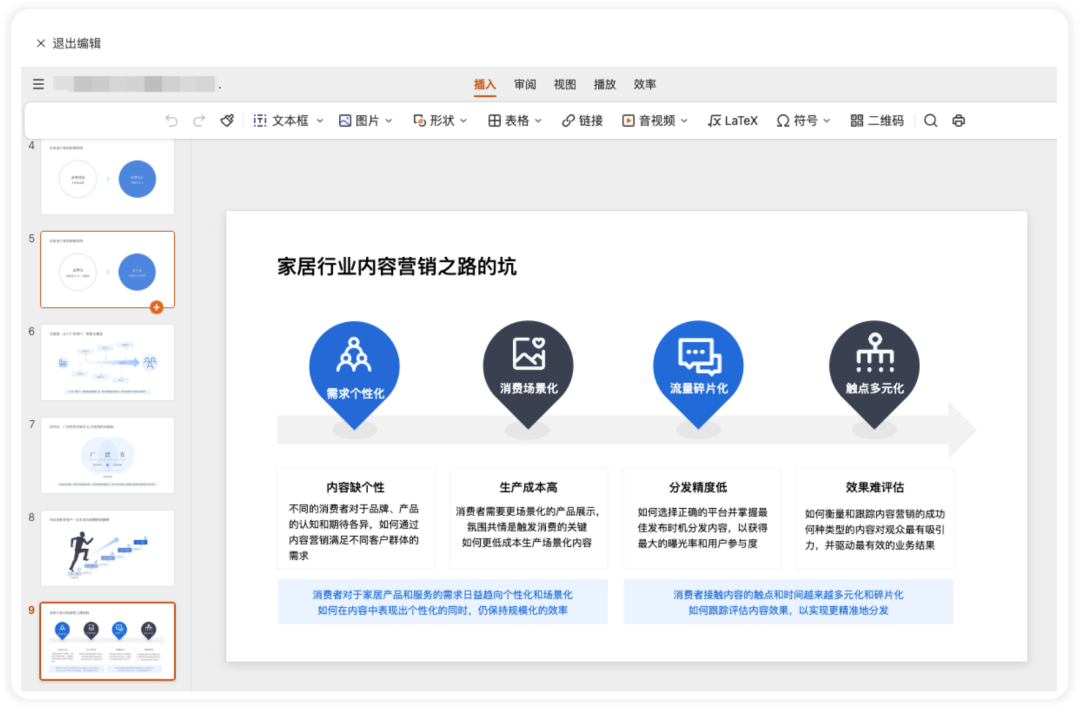Image resolution: width=1080 pixels, height=709 pixels.
Task: Click orange plus button on slide 5
Action: pos(156,307)
